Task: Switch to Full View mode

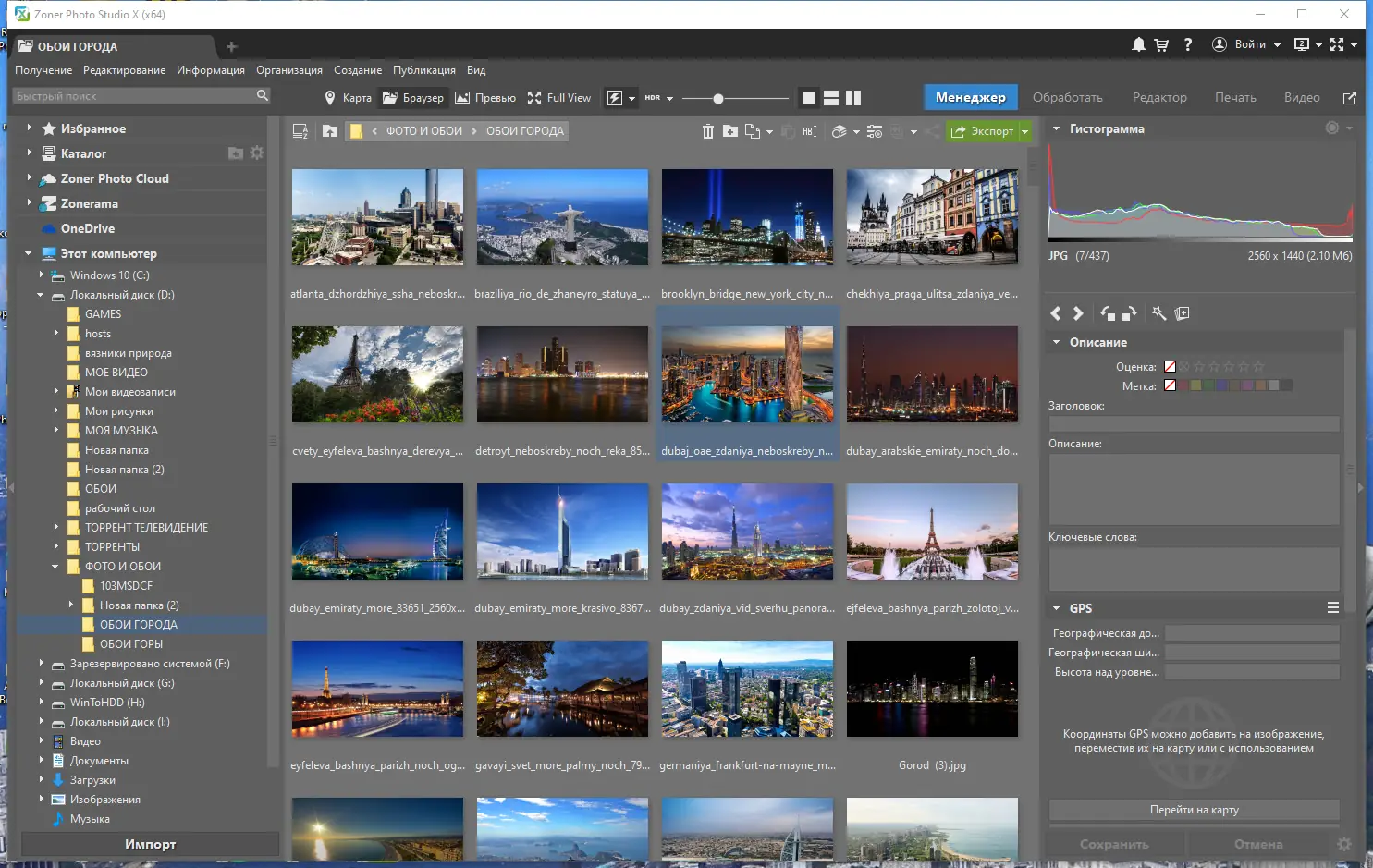Action: click(558, 97)
